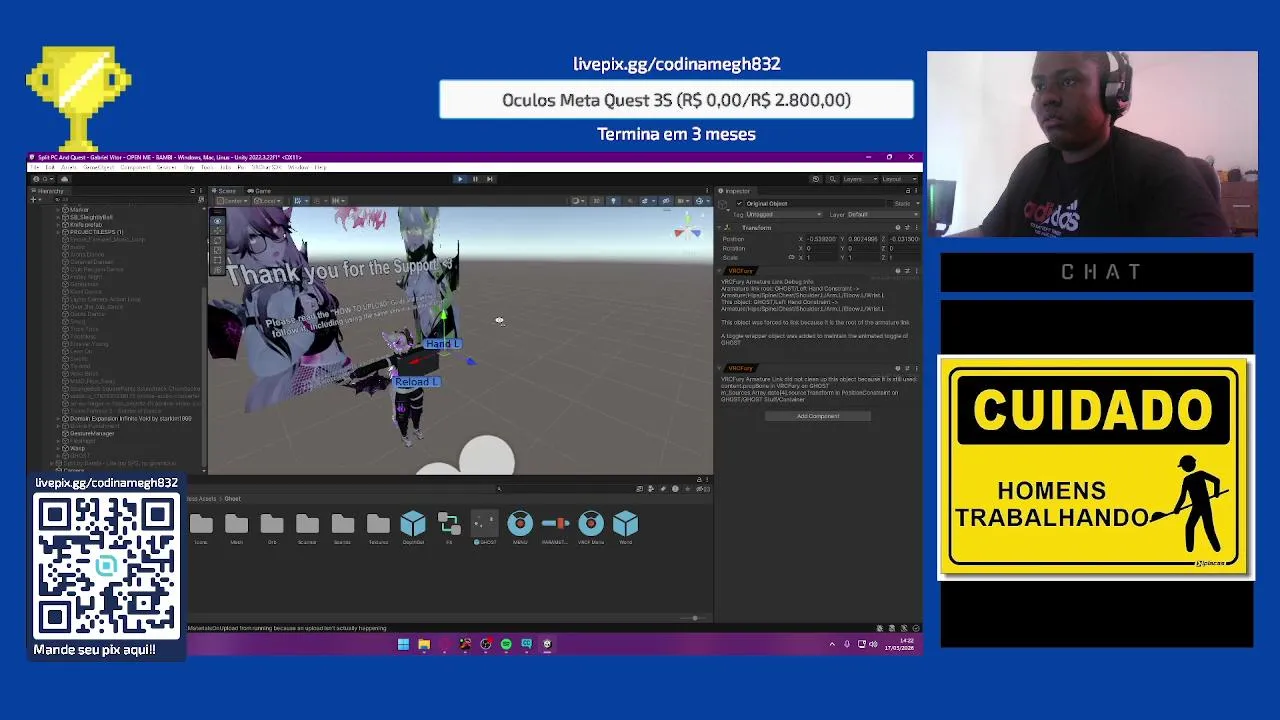Switch to the Game tab

click(259, 191)
